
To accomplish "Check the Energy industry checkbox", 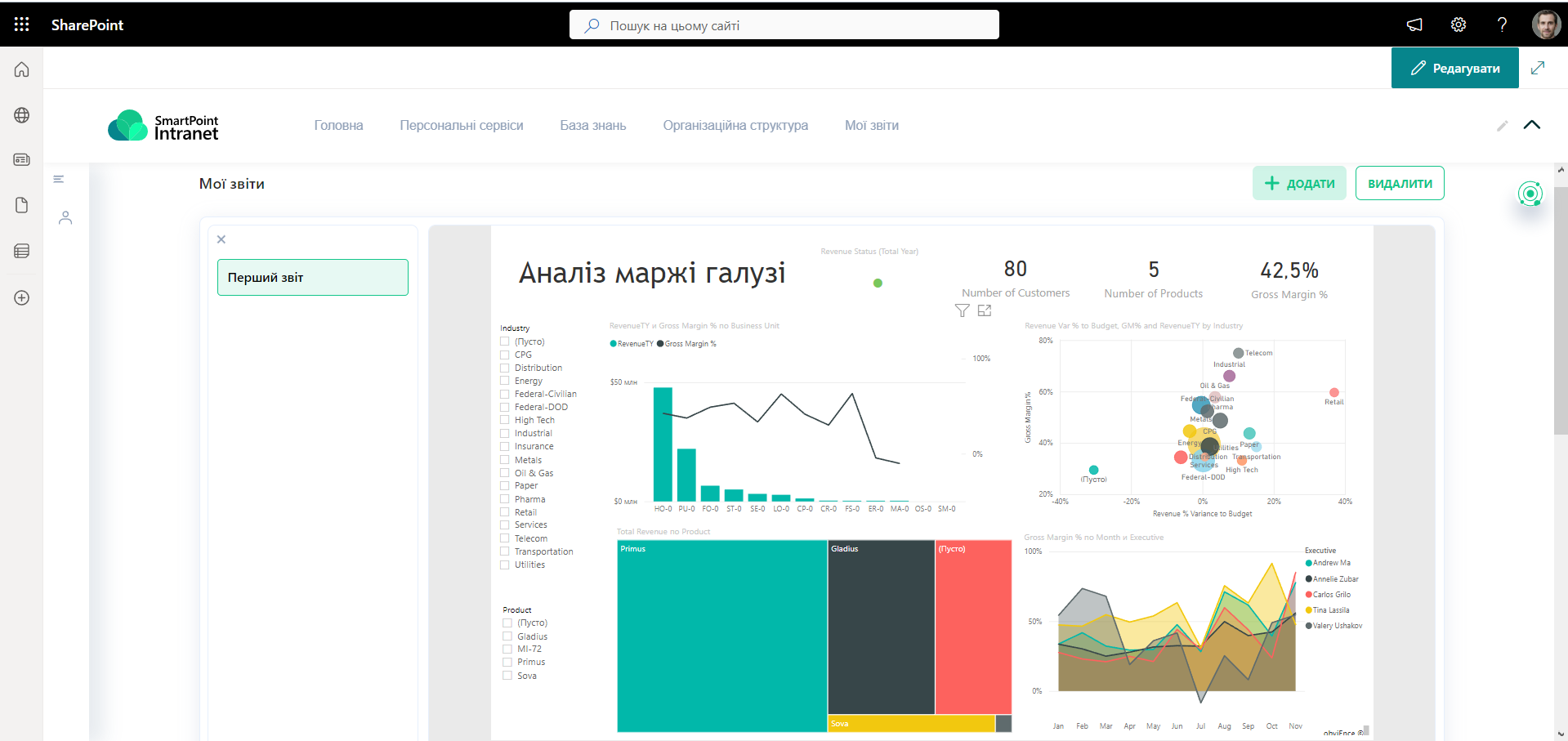I will (x=505, y=381).
